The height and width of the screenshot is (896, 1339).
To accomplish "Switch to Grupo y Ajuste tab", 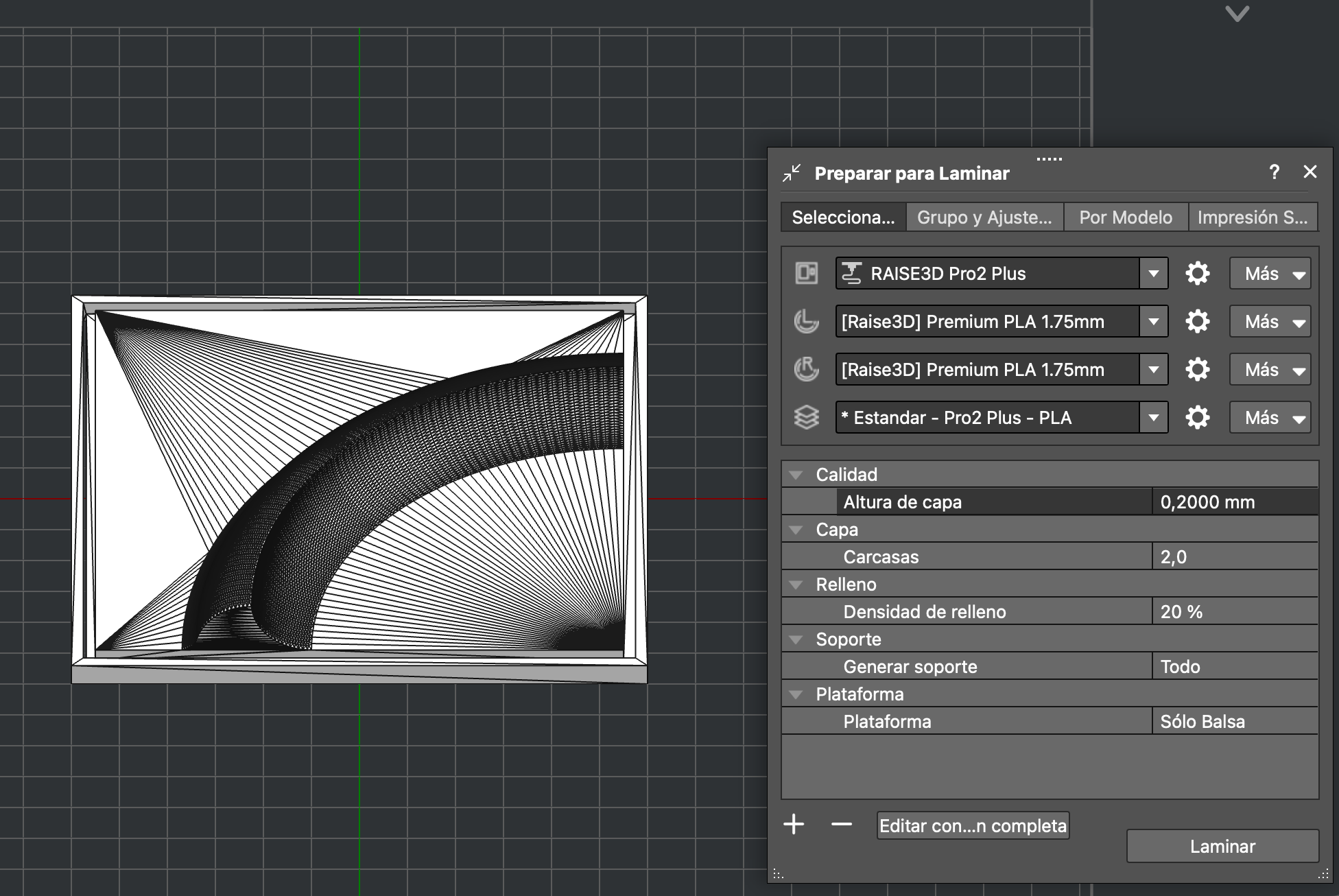I will click(x=984, y=217).
